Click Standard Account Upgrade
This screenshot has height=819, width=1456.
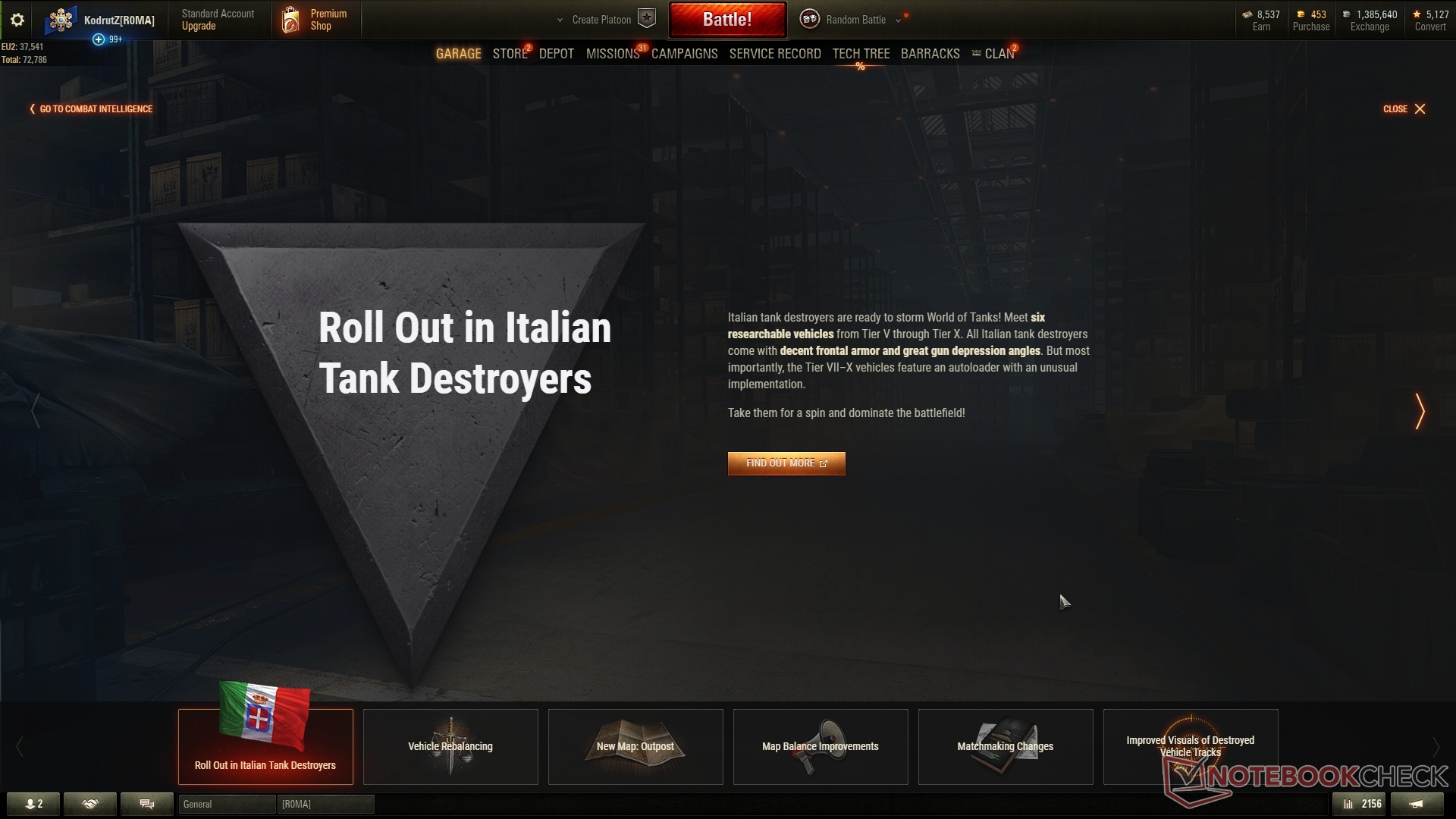pyautogui.click(x=218, y=20)
